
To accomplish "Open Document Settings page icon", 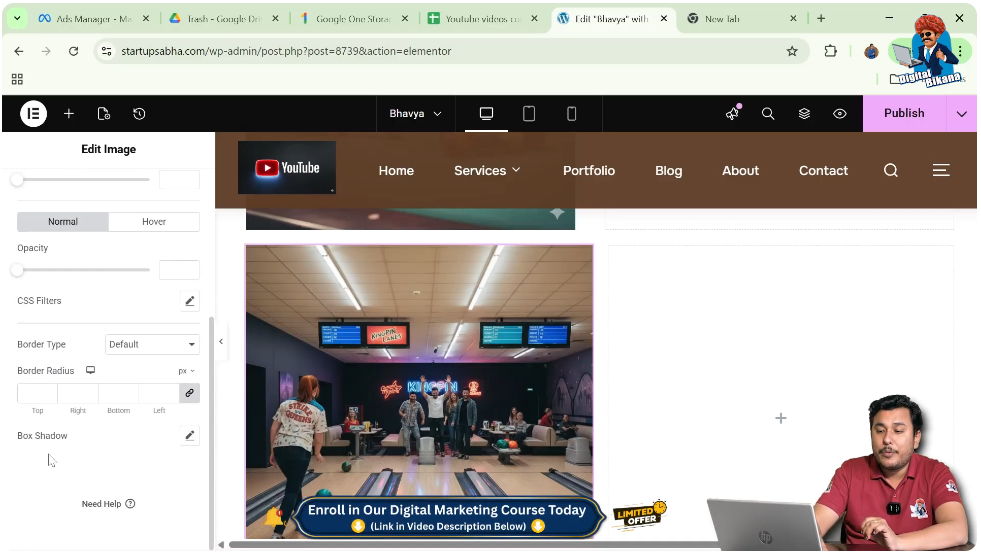I will point(104,114).
